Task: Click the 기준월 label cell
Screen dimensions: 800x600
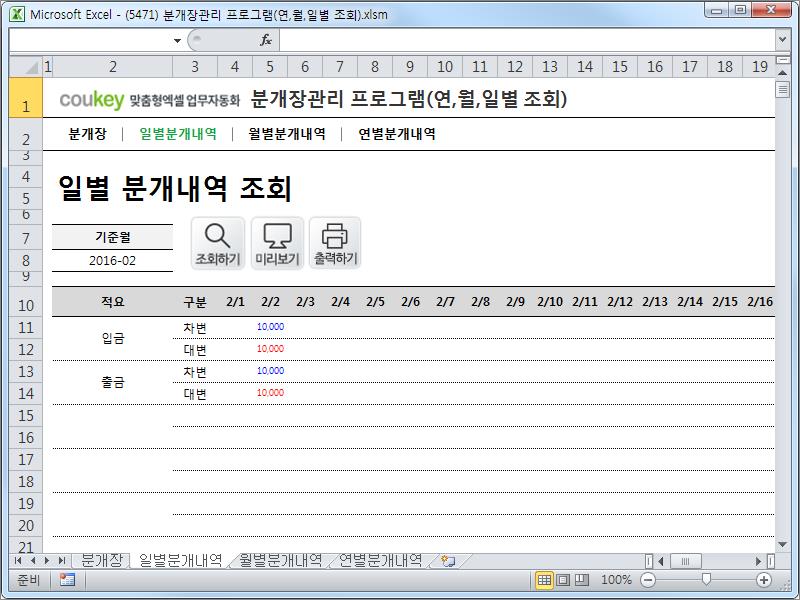Action: click(112, 237)
